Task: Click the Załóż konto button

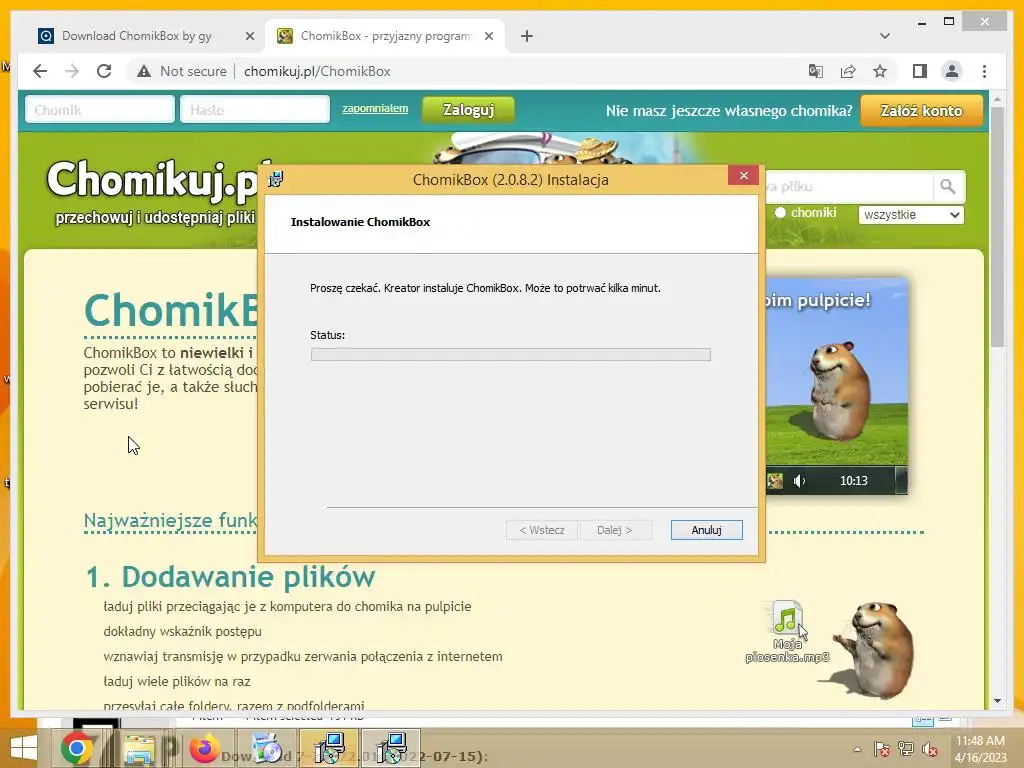Action: coord(921,110)
